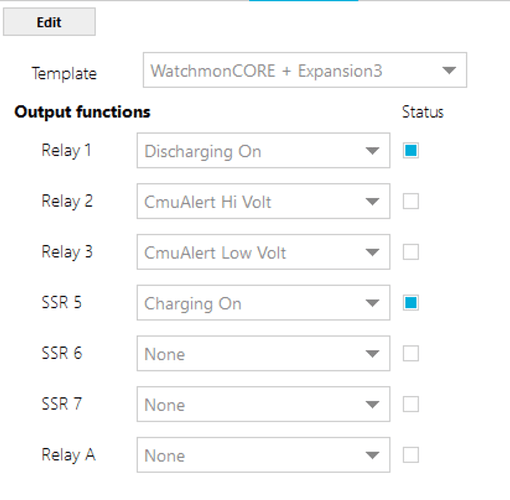Expand Relay 3 CmuAlert Low Volt dropdown
This screenshot has width=510, height=500.
[263, 252]
